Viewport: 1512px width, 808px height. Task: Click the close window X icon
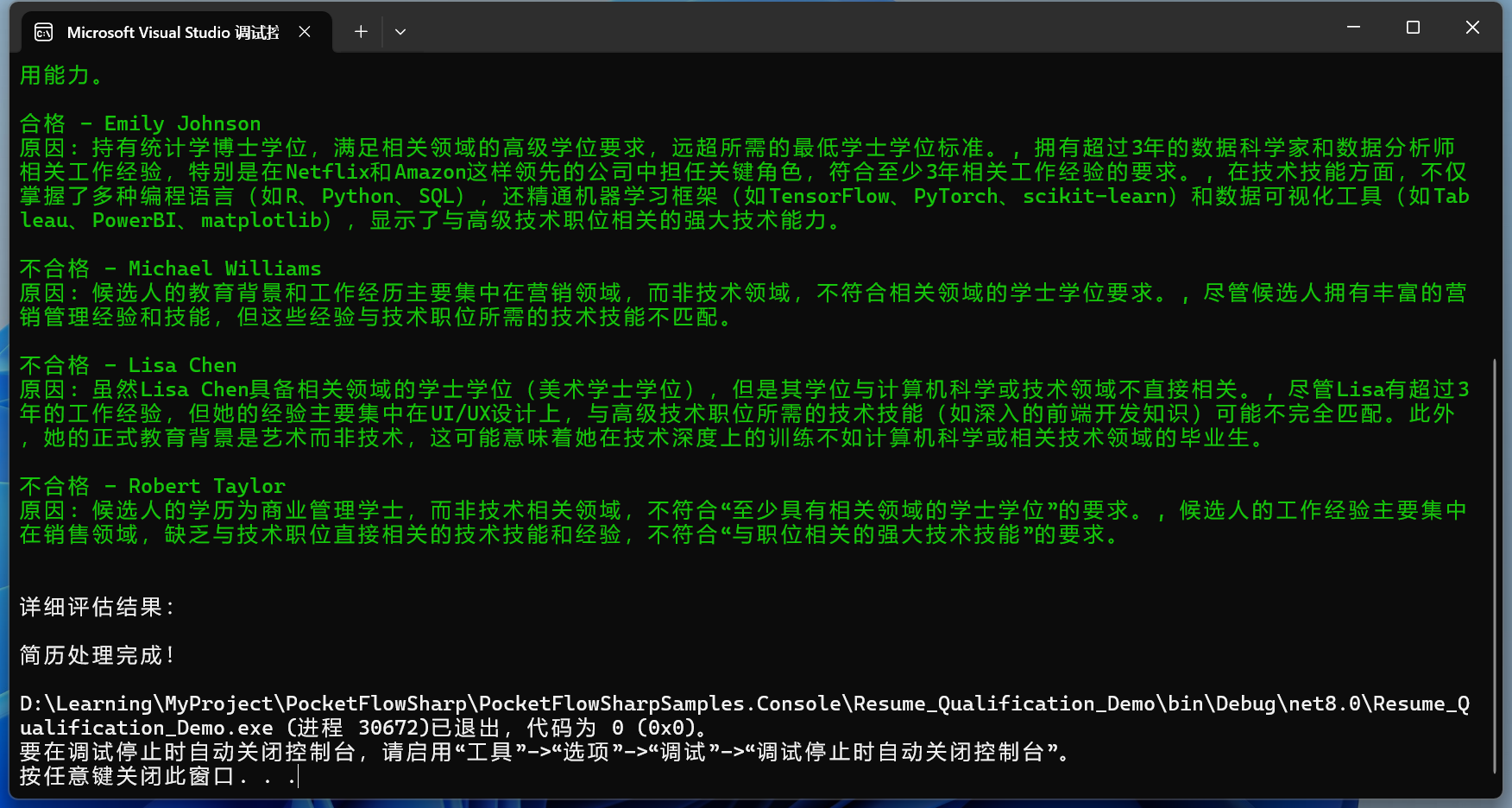[x=1471, y=27]
